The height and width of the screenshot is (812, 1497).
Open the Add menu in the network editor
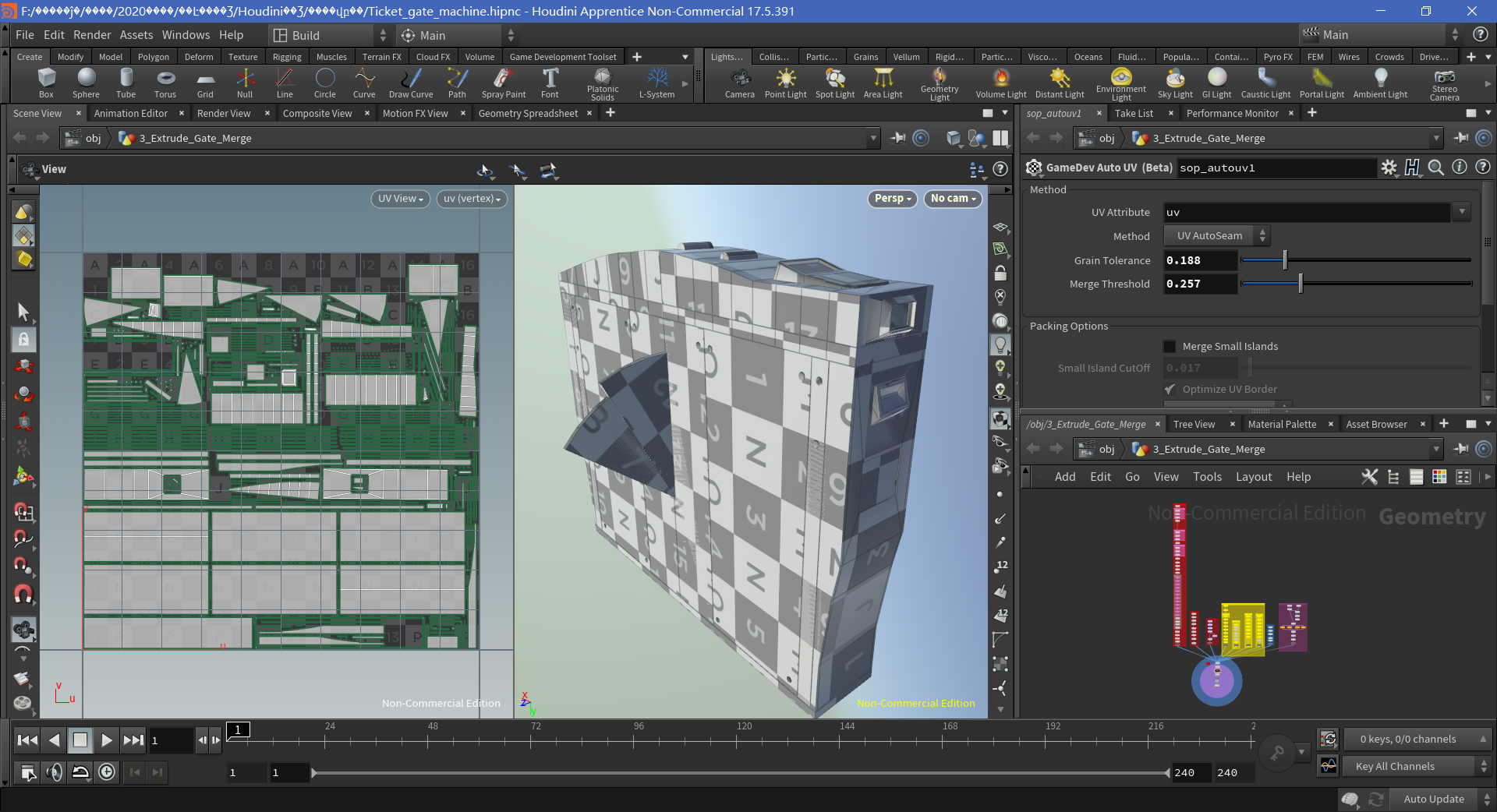tap(1065, 476)
